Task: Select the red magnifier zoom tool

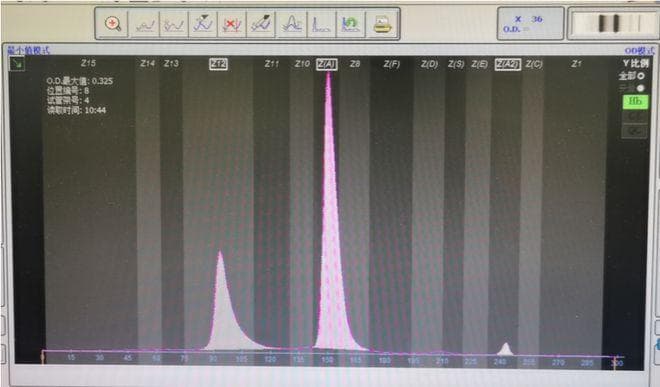Action: [112, 24]
